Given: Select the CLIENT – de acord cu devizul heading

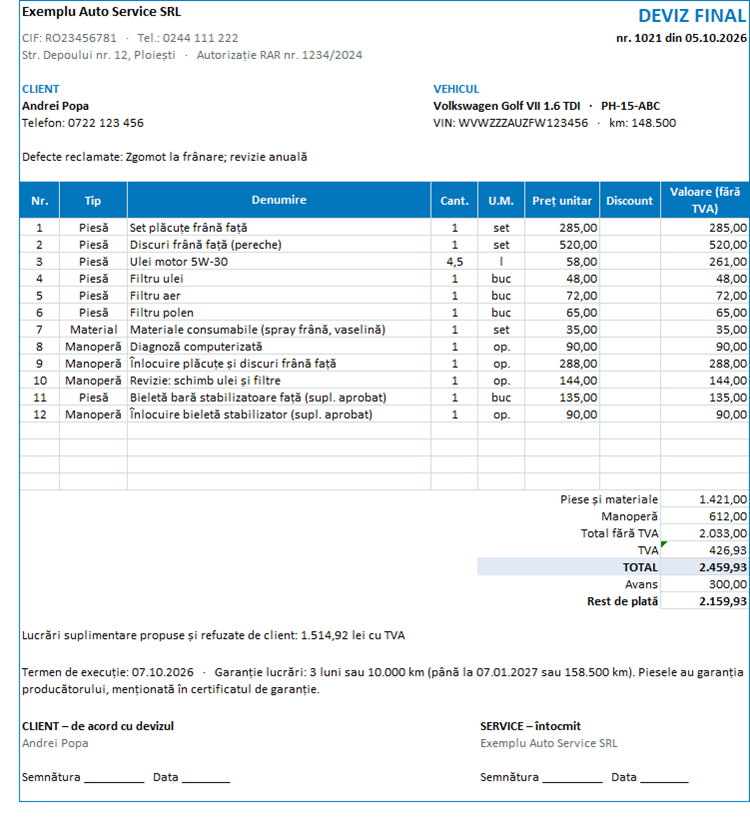Looking at the screenshot, I should (x=98, y=726).
